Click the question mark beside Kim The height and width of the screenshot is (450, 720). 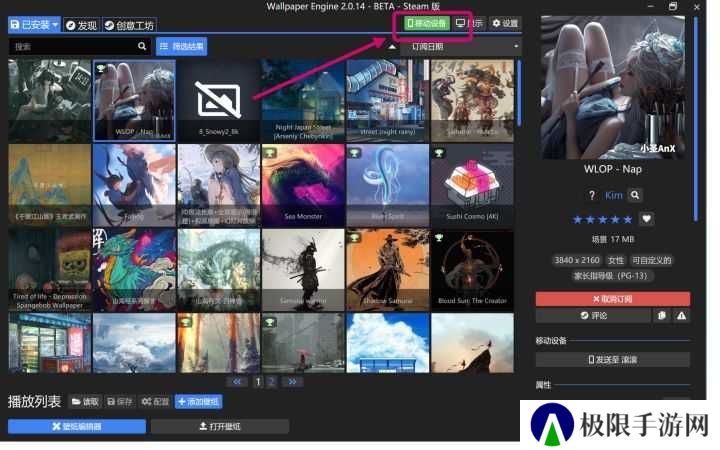pyautogui.click(x=592, y=195)
